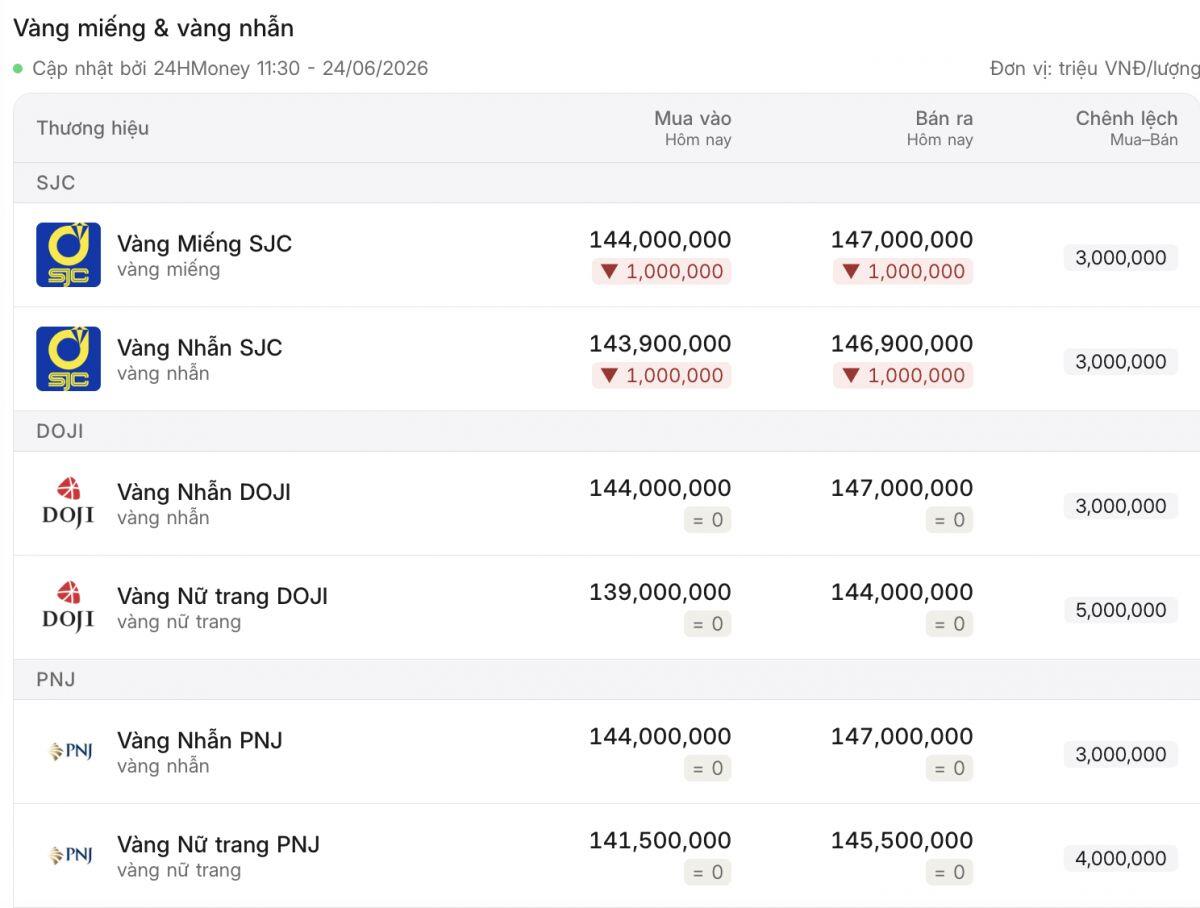1200x908 pixels.
Task: Click Vàng Miếng SJC spread badge 3,000,000
Action: coord(1121,258)
